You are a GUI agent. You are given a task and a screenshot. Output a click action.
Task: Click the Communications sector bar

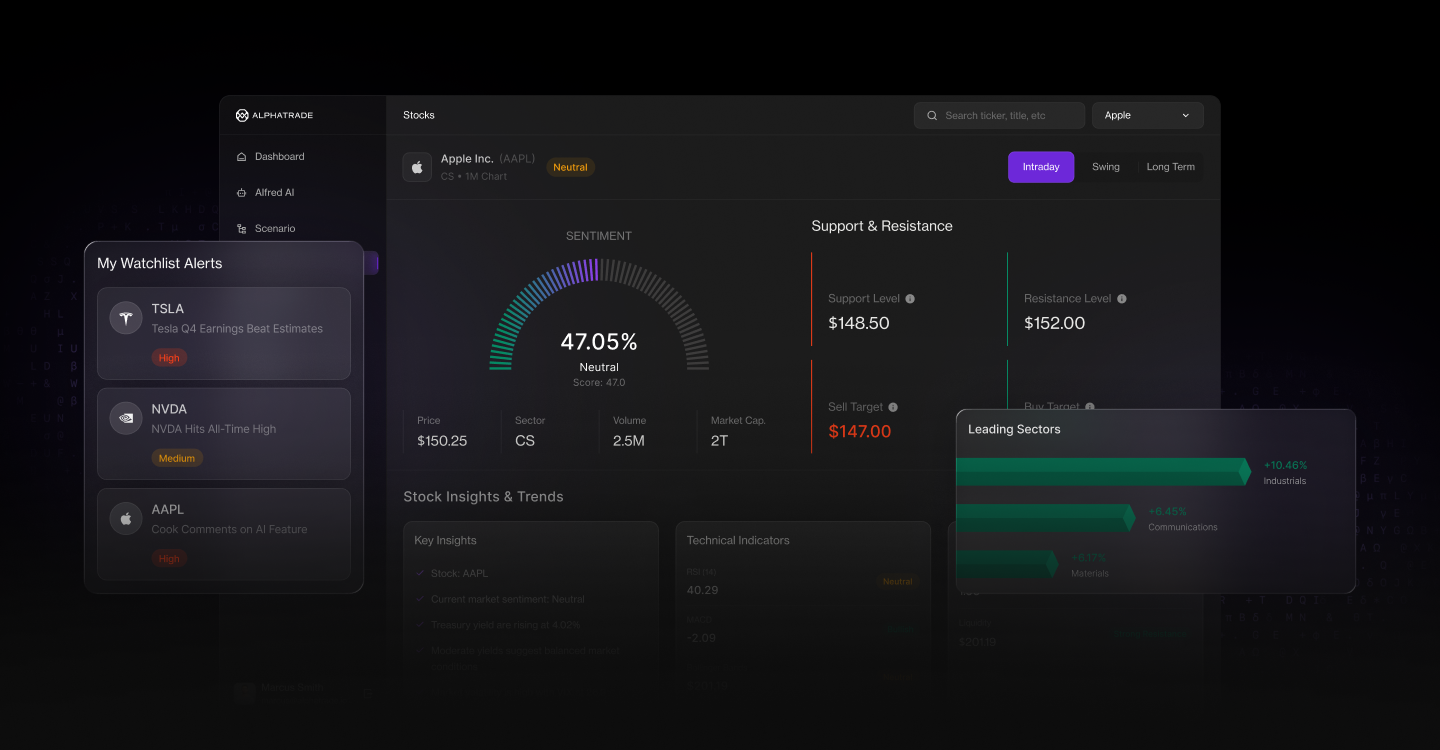(x=1045, y=518)
